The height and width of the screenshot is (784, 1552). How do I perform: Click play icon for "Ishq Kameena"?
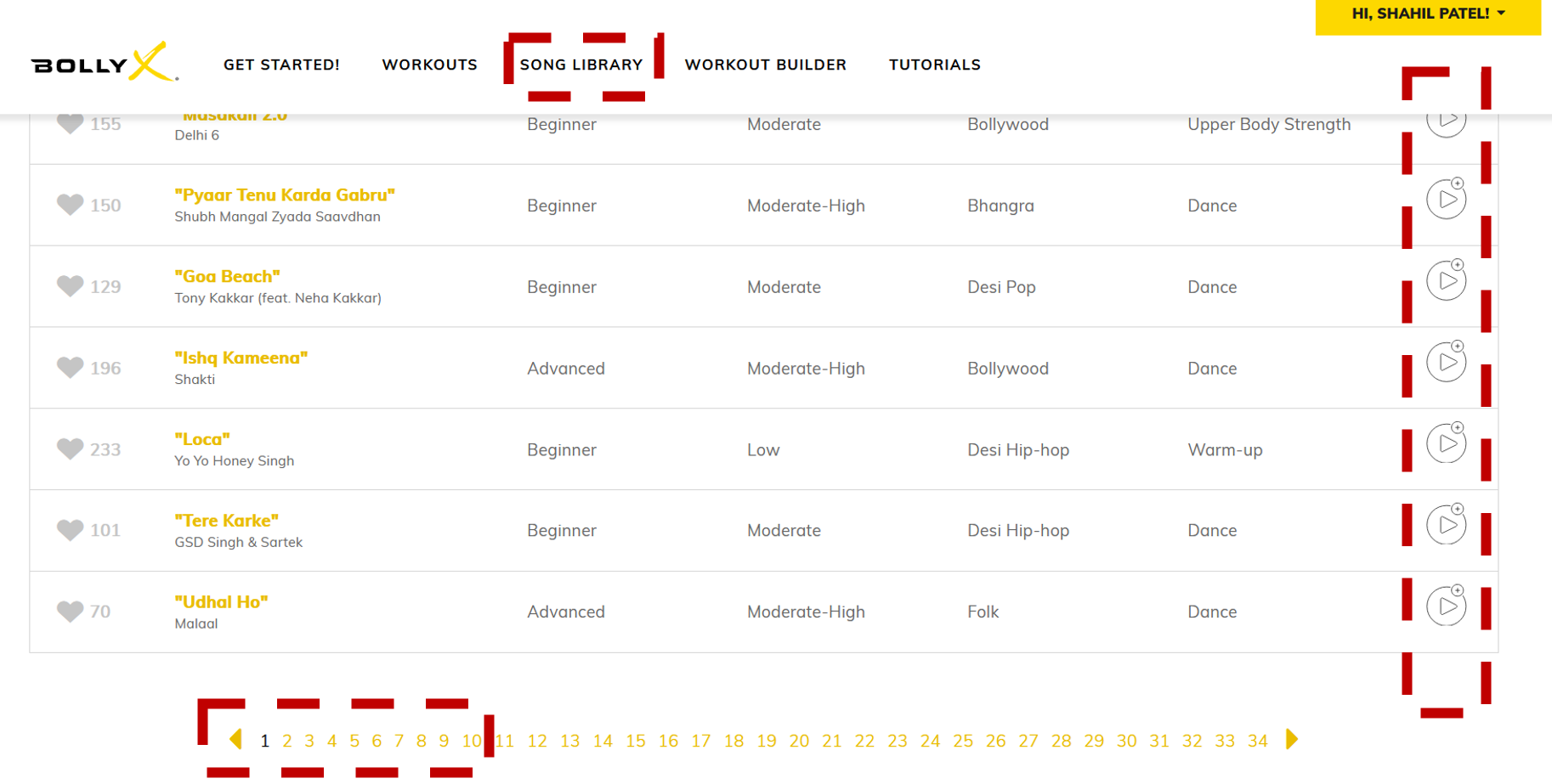(1446, 363)
